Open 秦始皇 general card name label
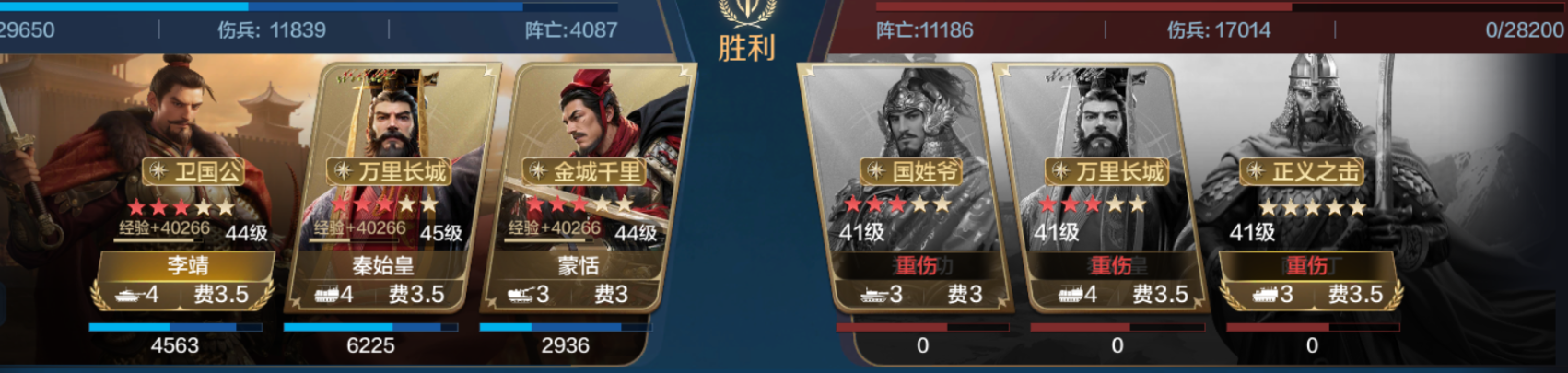Viewport: 1568px width, 373px height. pyautogui.click(x=383, y=266)
